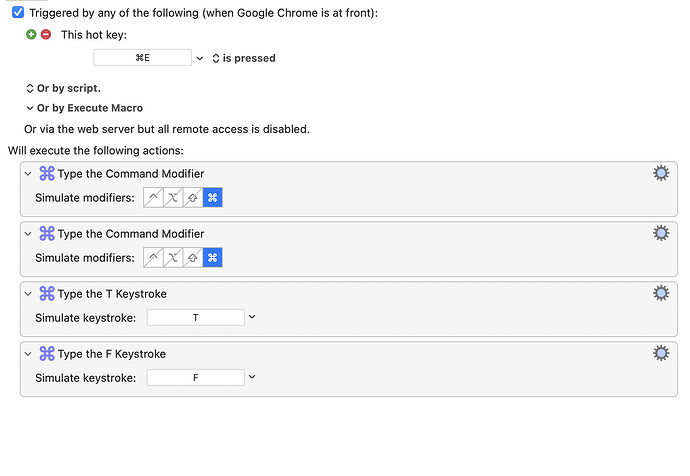Click the command icon of F Keystroke action
The image size is (690, 476).
point(46,354)
